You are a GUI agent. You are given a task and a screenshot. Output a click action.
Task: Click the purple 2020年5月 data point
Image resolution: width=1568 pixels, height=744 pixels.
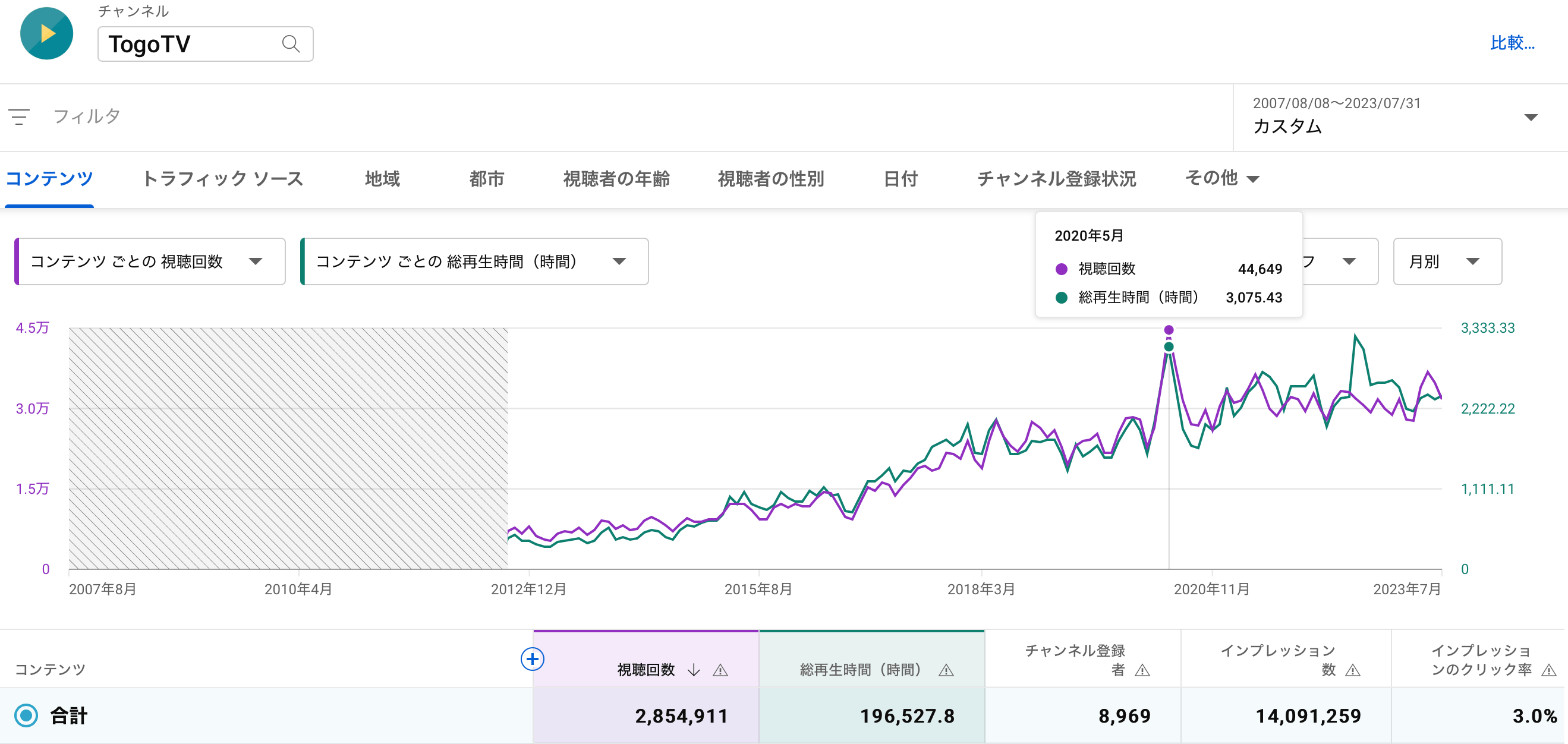pos(1168,330)
